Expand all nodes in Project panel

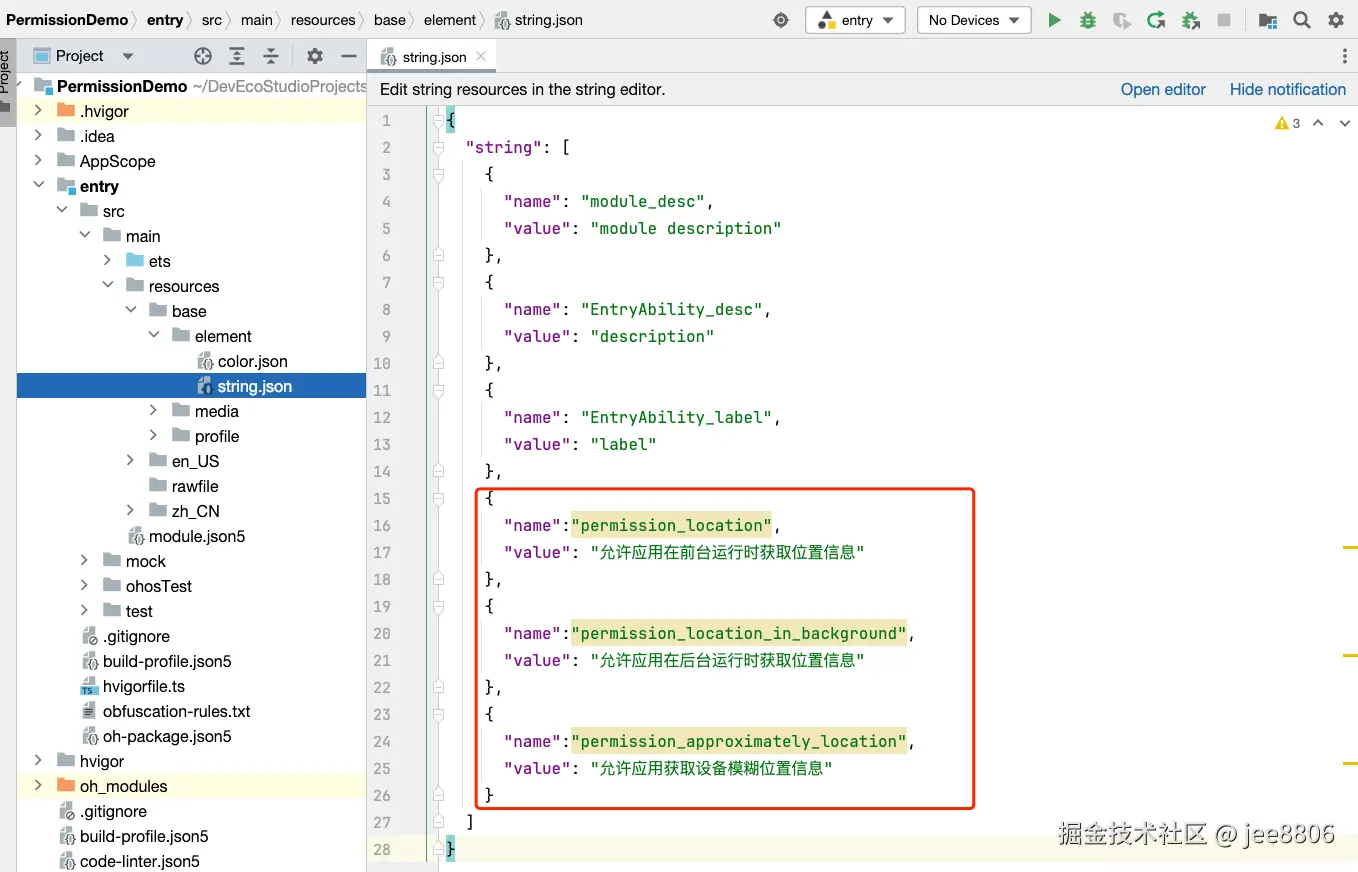pos(237,56)
